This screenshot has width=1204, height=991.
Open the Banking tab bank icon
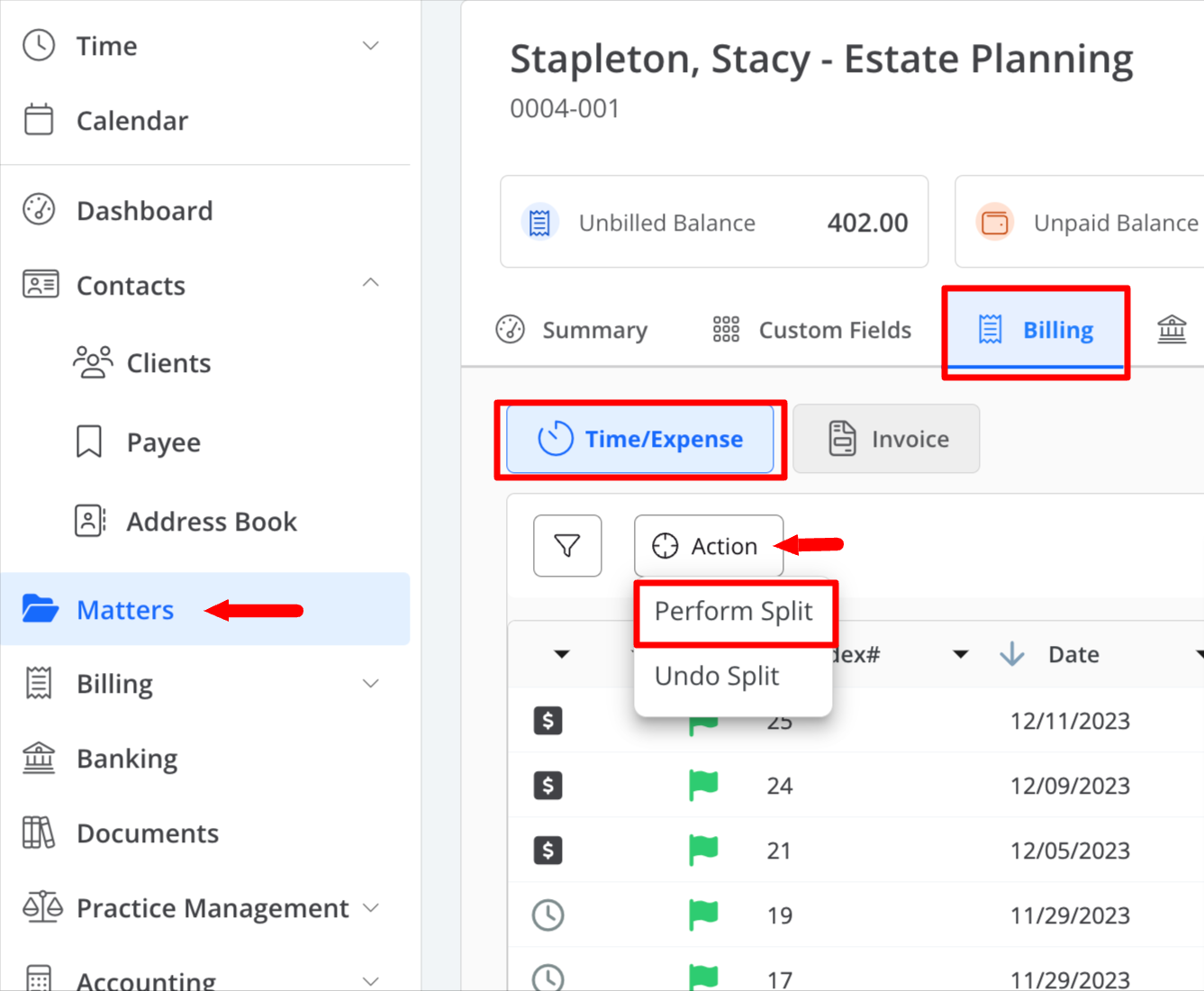[x=1172, y=330]
